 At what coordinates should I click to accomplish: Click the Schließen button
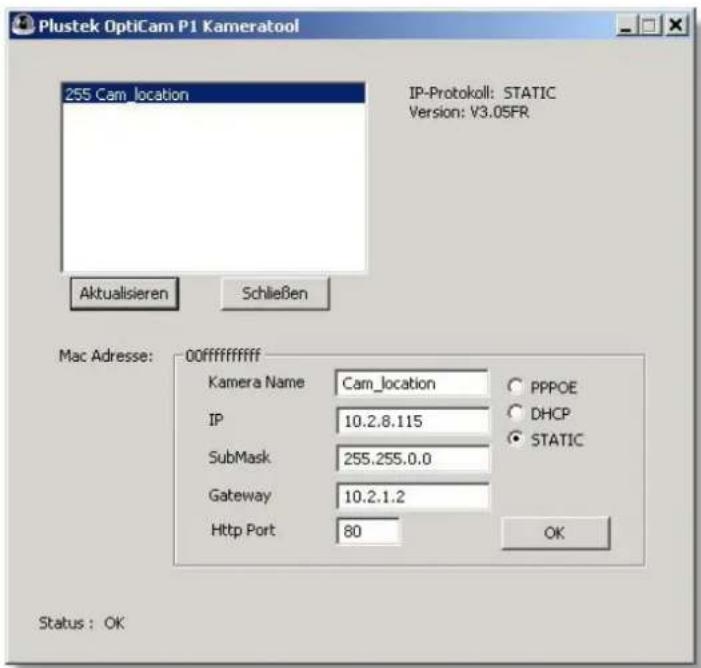pos(275,294)
